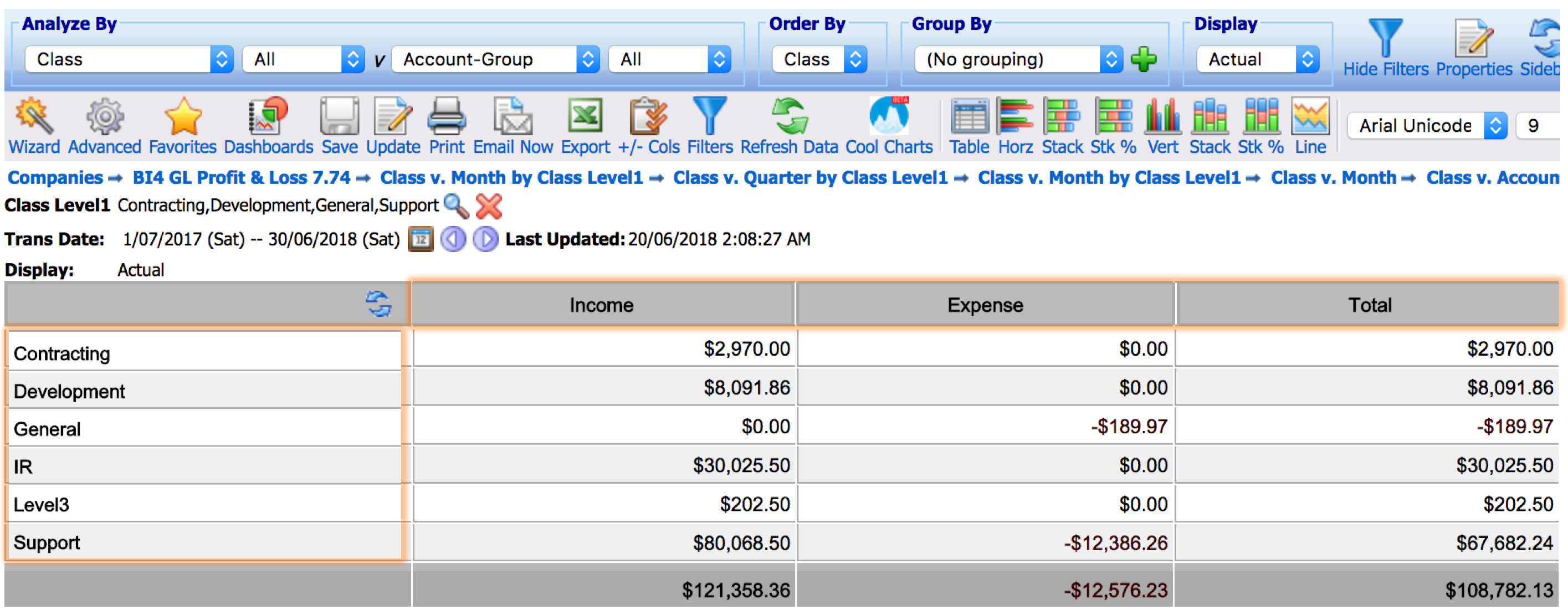1568x615 pixels.
Task: Click Email Now icon
Action: tap(513, 126)
